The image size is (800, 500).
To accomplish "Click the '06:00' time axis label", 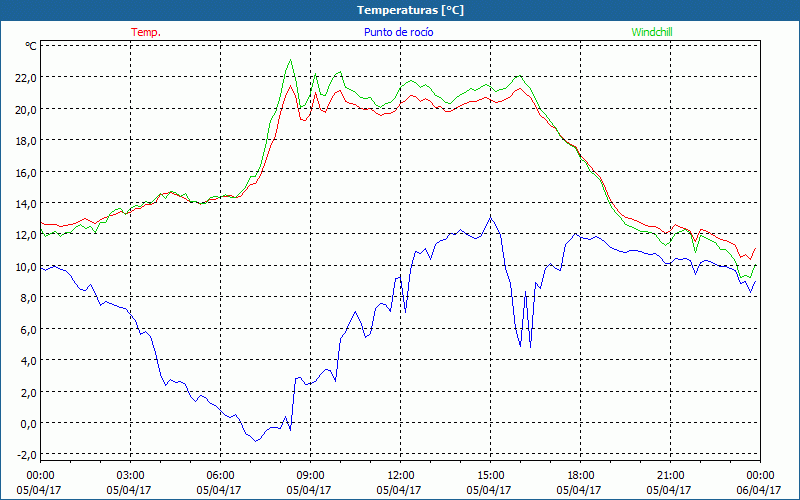I will coord(220,476).
